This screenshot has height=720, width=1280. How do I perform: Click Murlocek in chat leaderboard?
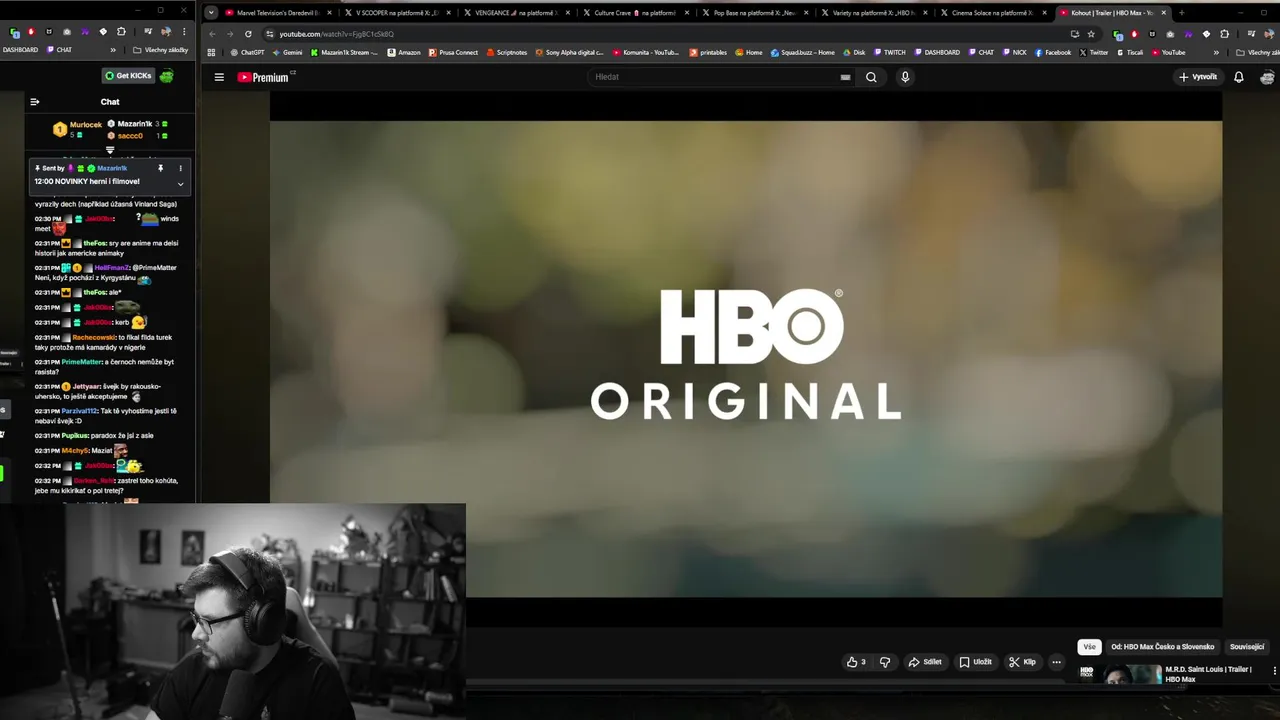click(86, 125)
